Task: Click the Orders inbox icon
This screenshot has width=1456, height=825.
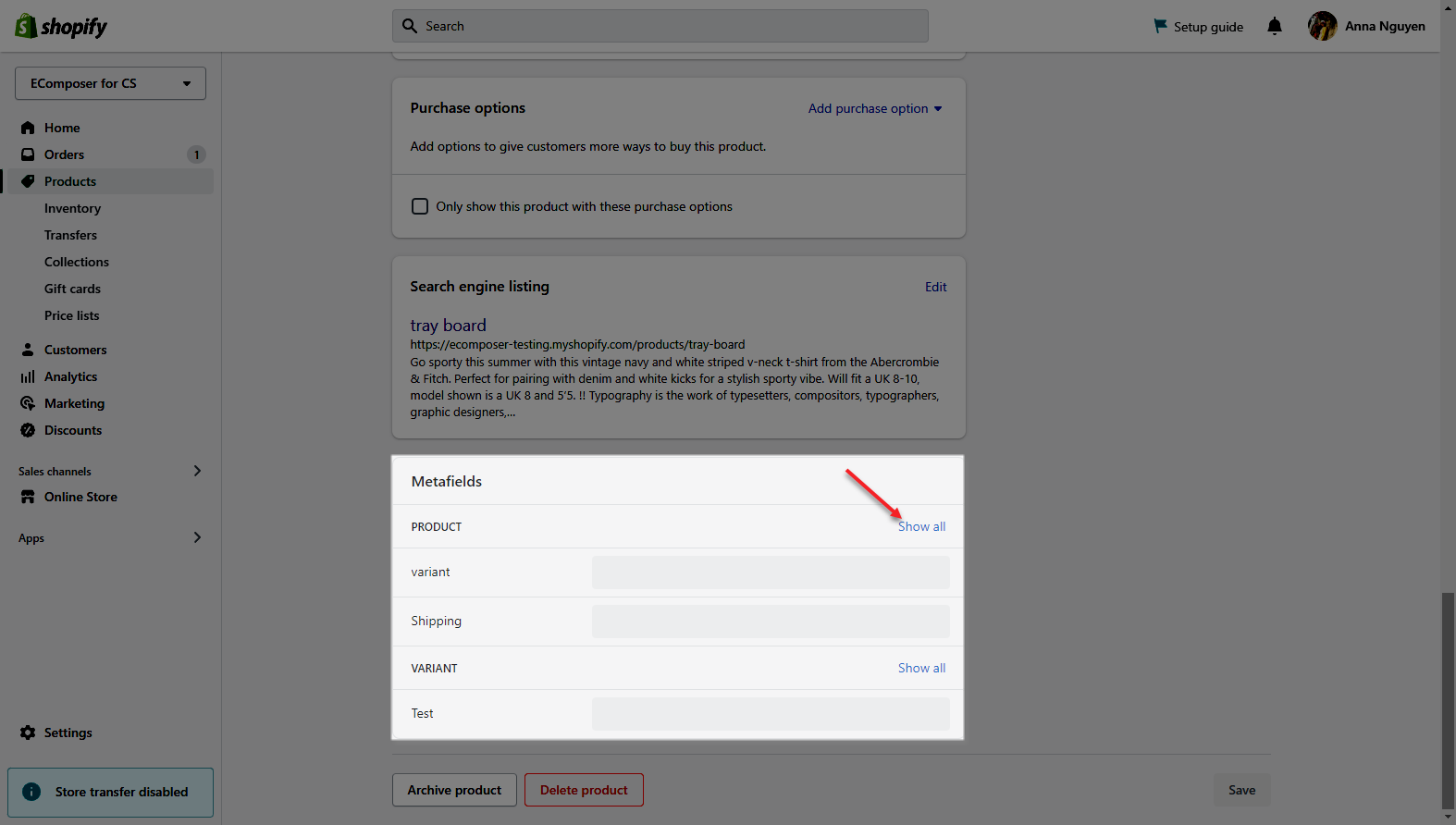Action: pyautogui.click(x=28, y=154)
